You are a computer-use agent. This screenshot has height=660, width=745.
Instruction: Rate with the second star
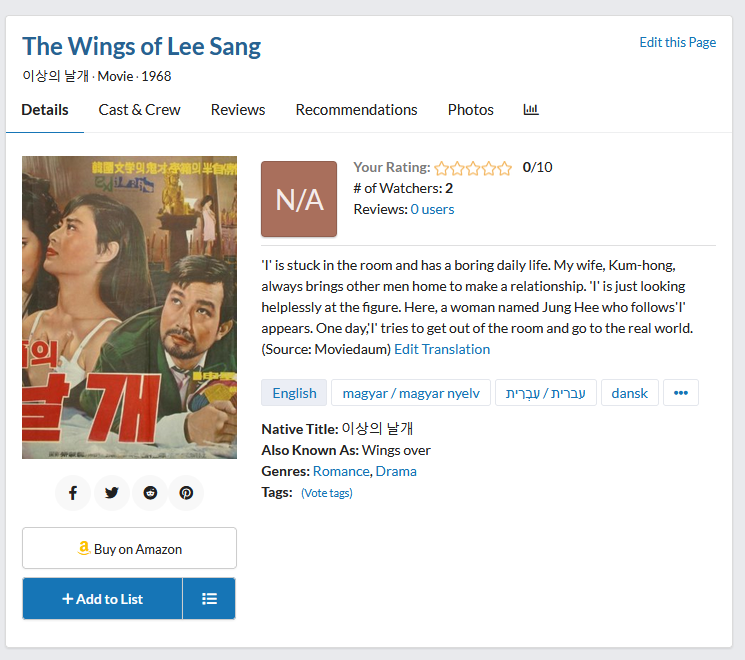pyautogui.click(x=457, y=168)
